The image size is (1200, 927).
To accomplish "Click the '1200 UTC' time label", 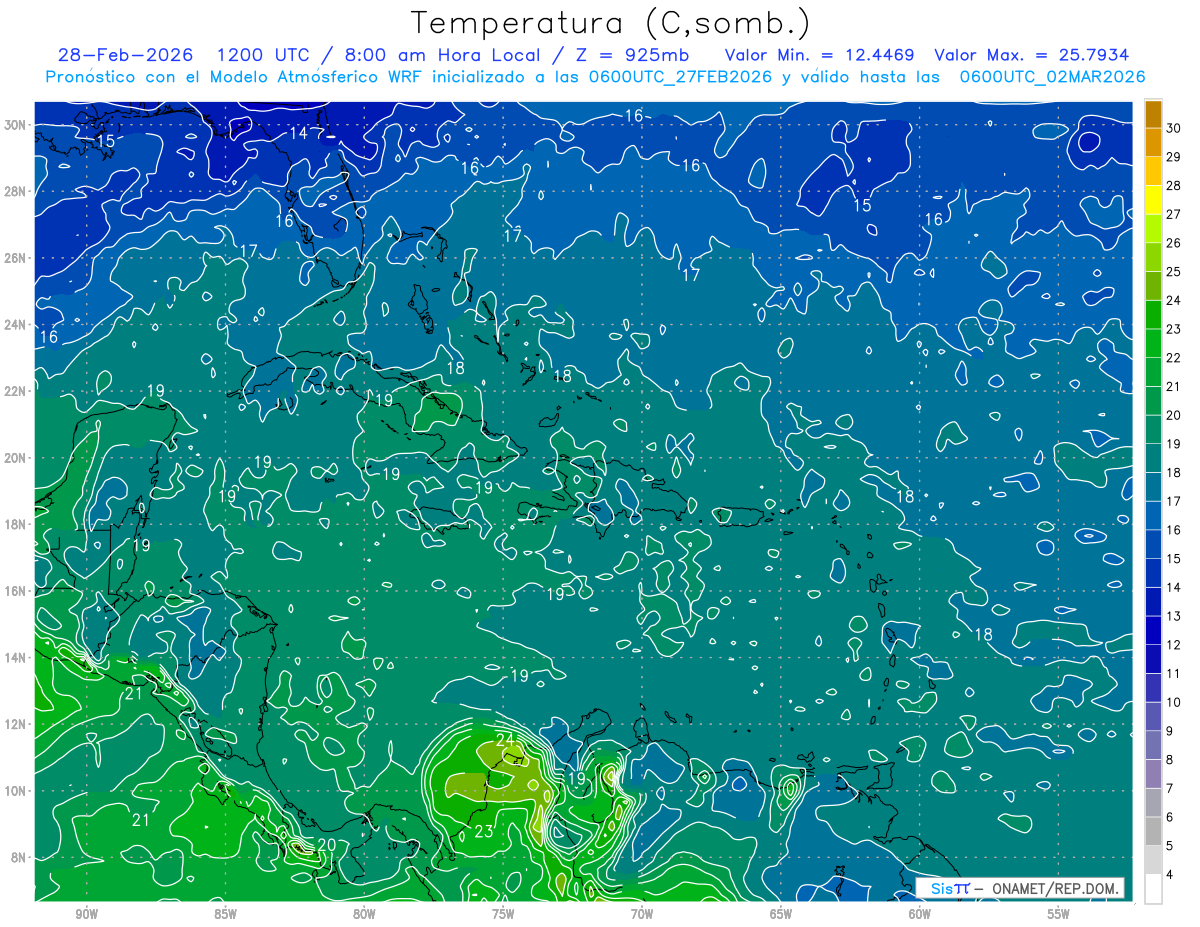I will pos(265,55).
